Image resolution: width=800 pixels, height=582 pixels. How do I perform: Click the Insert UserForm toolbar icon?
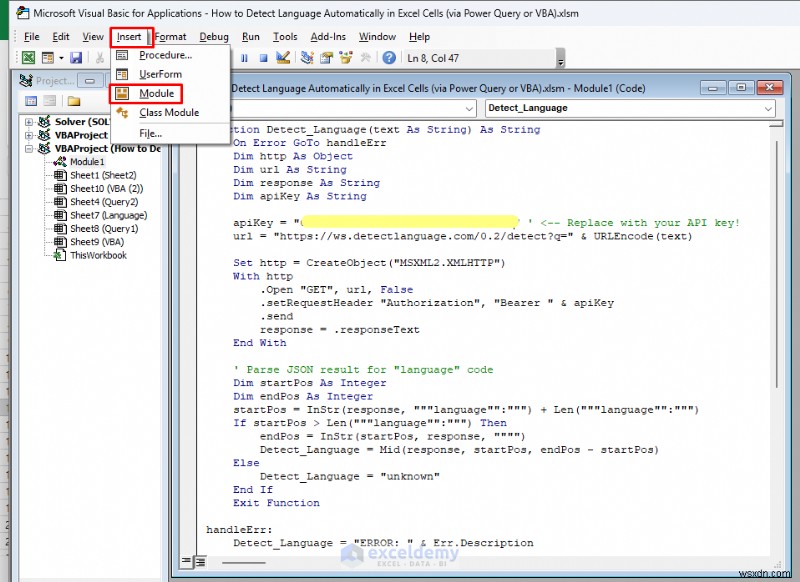pos(47,58)
